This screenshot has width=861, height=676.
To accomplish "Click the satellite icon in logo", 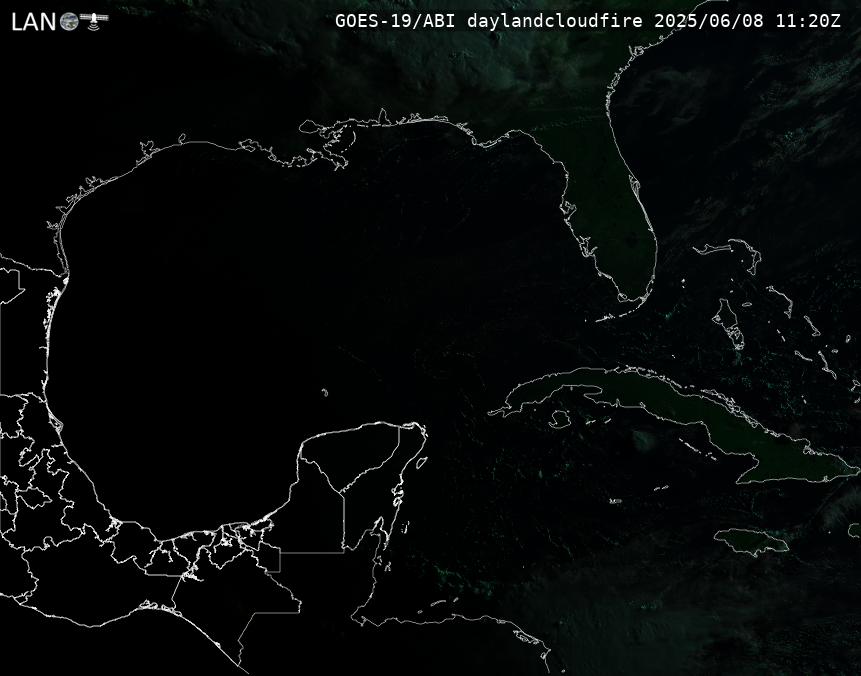I will coord(94,20).
